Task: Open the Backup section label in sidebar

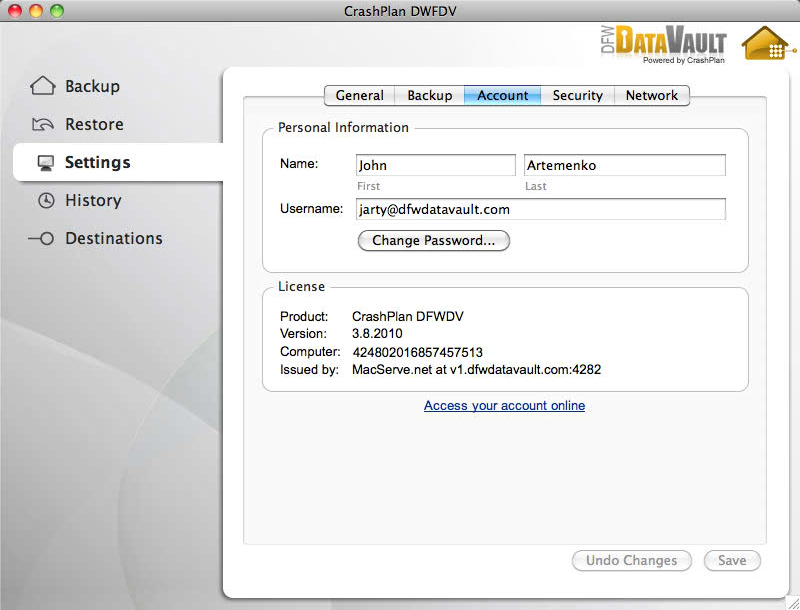Action: click(92, 86)
